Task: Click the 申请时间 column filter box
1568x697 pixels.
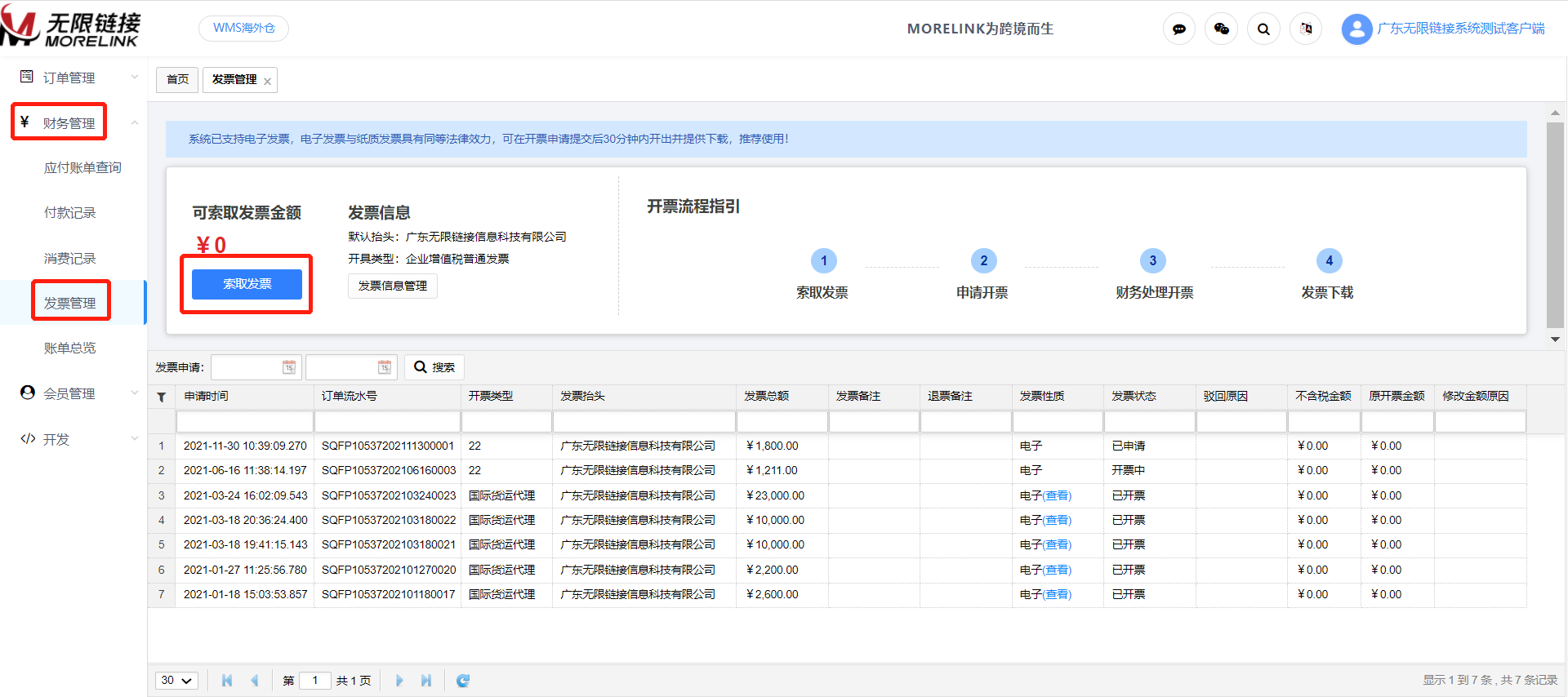Action: pyautogui.click(x=245, y=422)
